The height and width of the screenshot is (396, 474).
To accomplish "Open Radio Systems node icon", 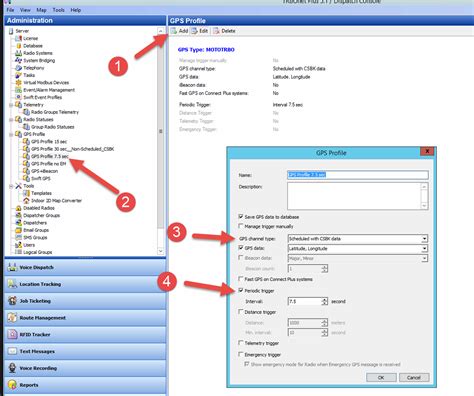I will click(19, 53).
